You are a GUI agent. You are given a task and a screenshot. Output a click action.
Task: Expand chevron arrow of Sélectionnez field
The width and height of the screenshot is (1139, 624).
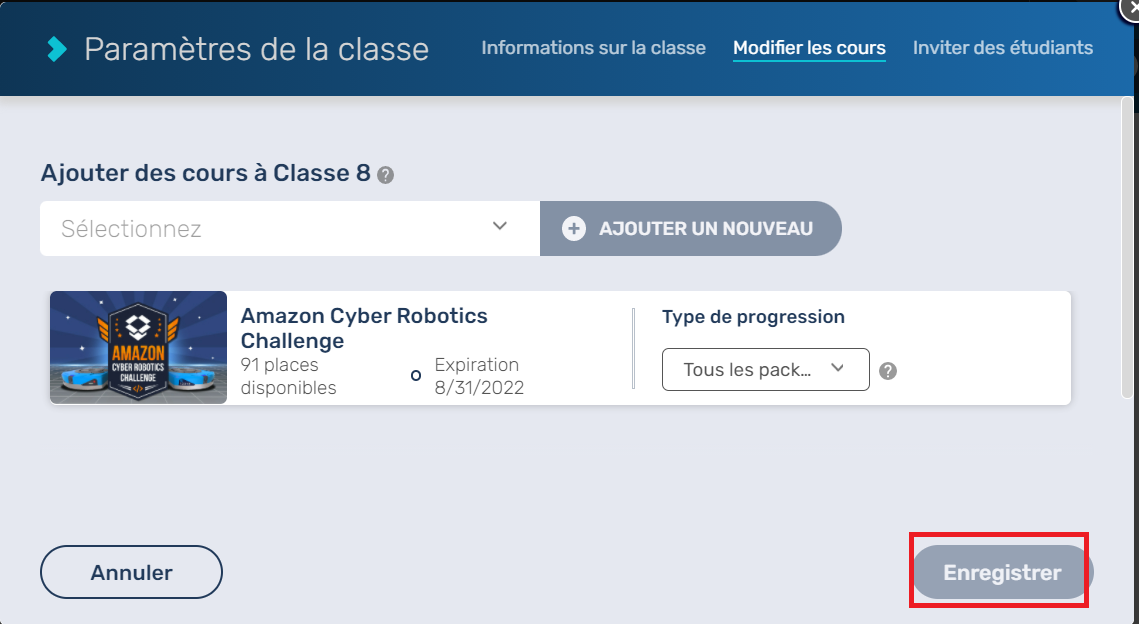click(x=501, y=226)
